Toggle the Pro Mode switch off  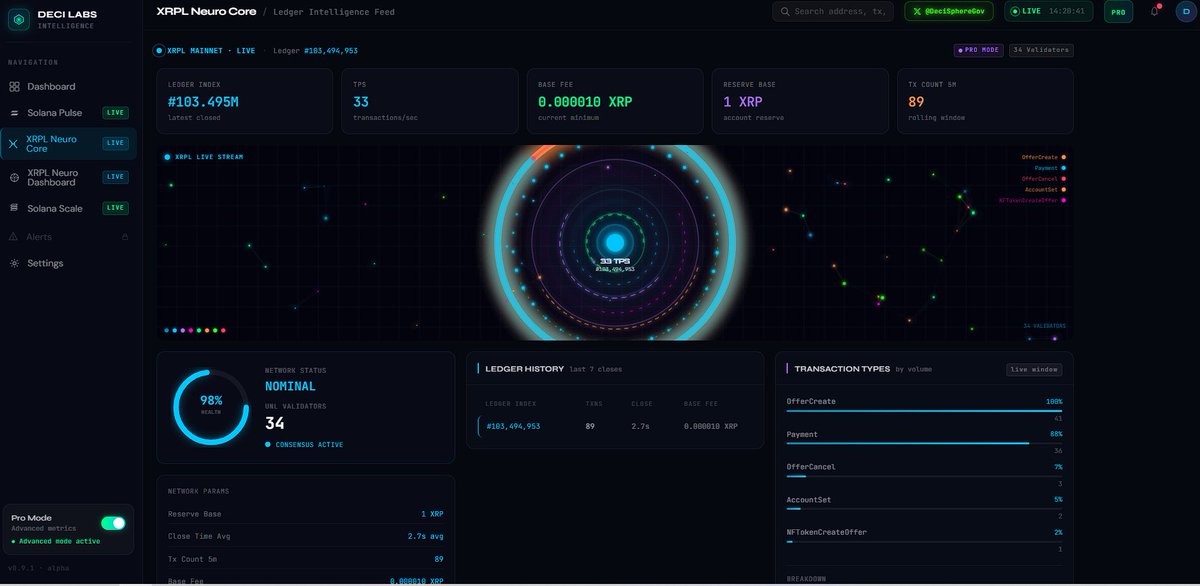coord(113,523)
